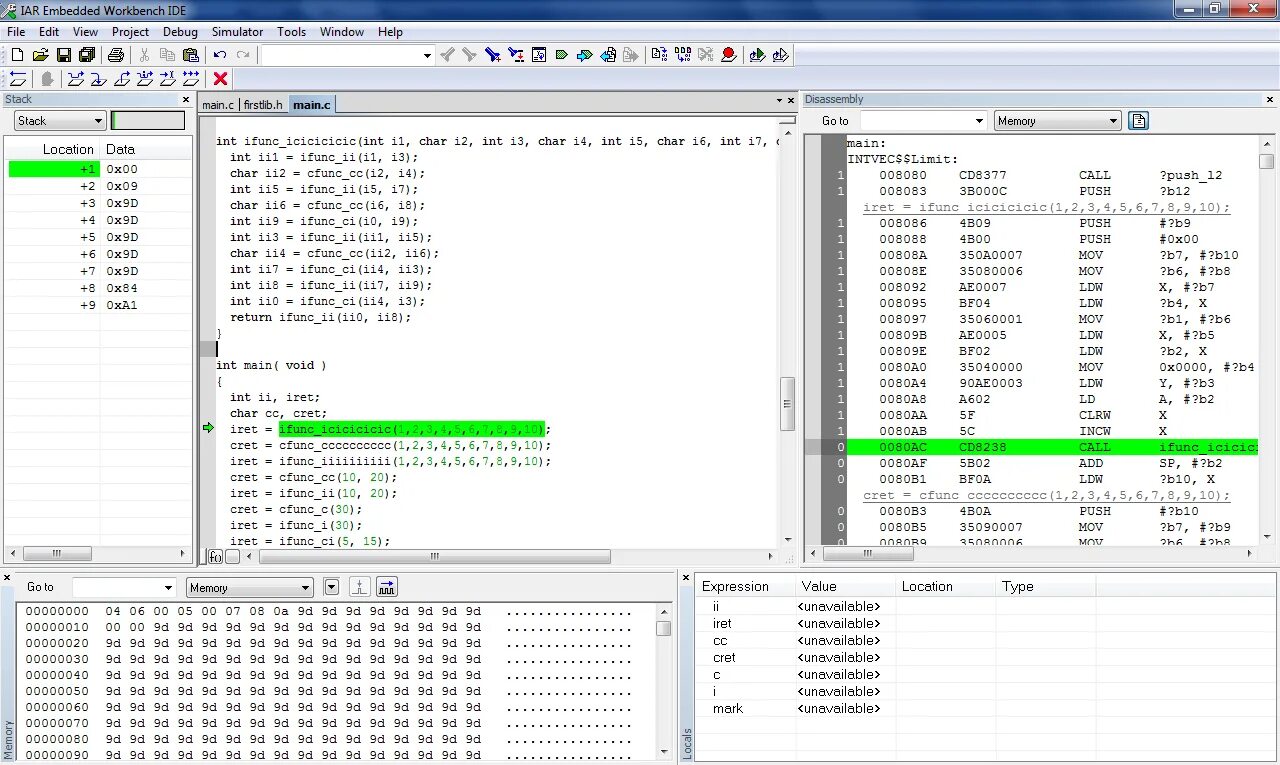Open the Tools menu
1280x765 pixels.
[x=291, y=32]
